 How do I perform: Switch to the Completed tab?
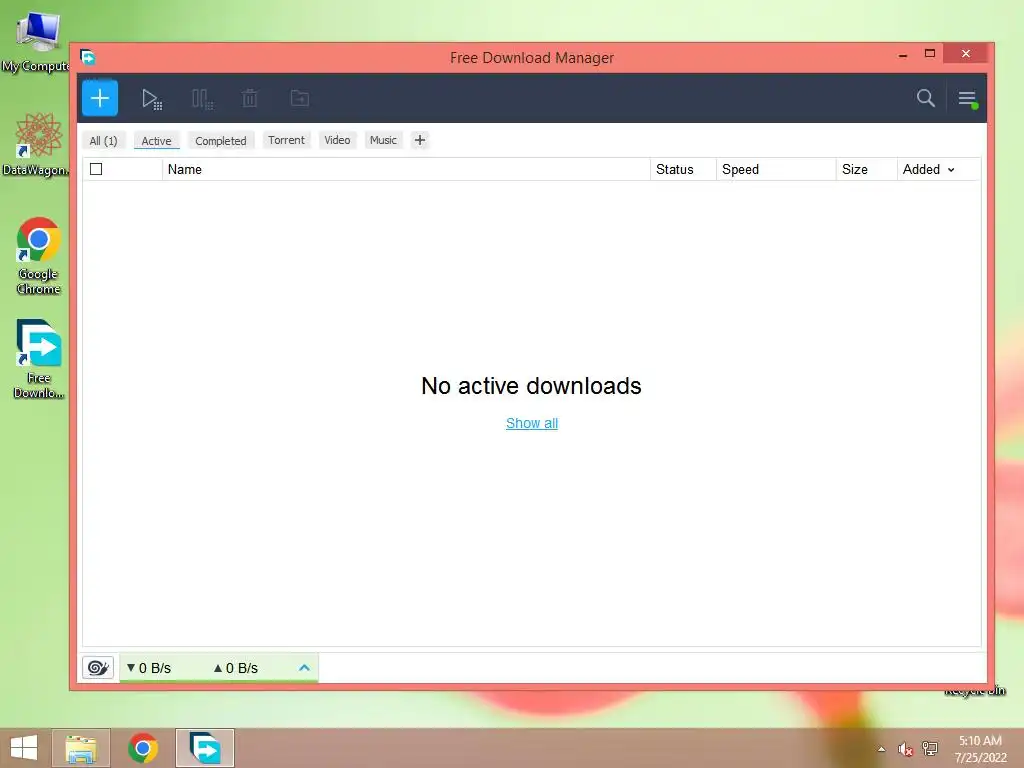click(x=221, y=140)
